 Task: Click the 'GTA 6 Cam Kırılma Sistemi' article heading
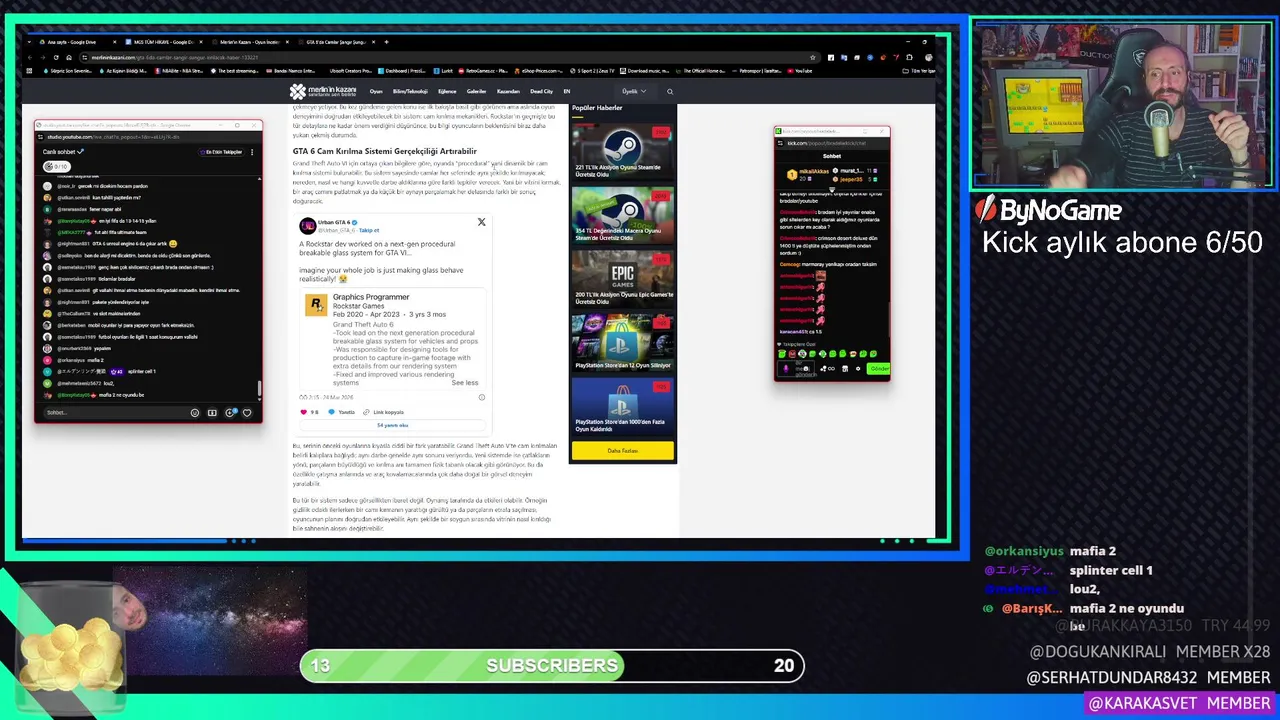pyautogui.click(x=384, y=151)
